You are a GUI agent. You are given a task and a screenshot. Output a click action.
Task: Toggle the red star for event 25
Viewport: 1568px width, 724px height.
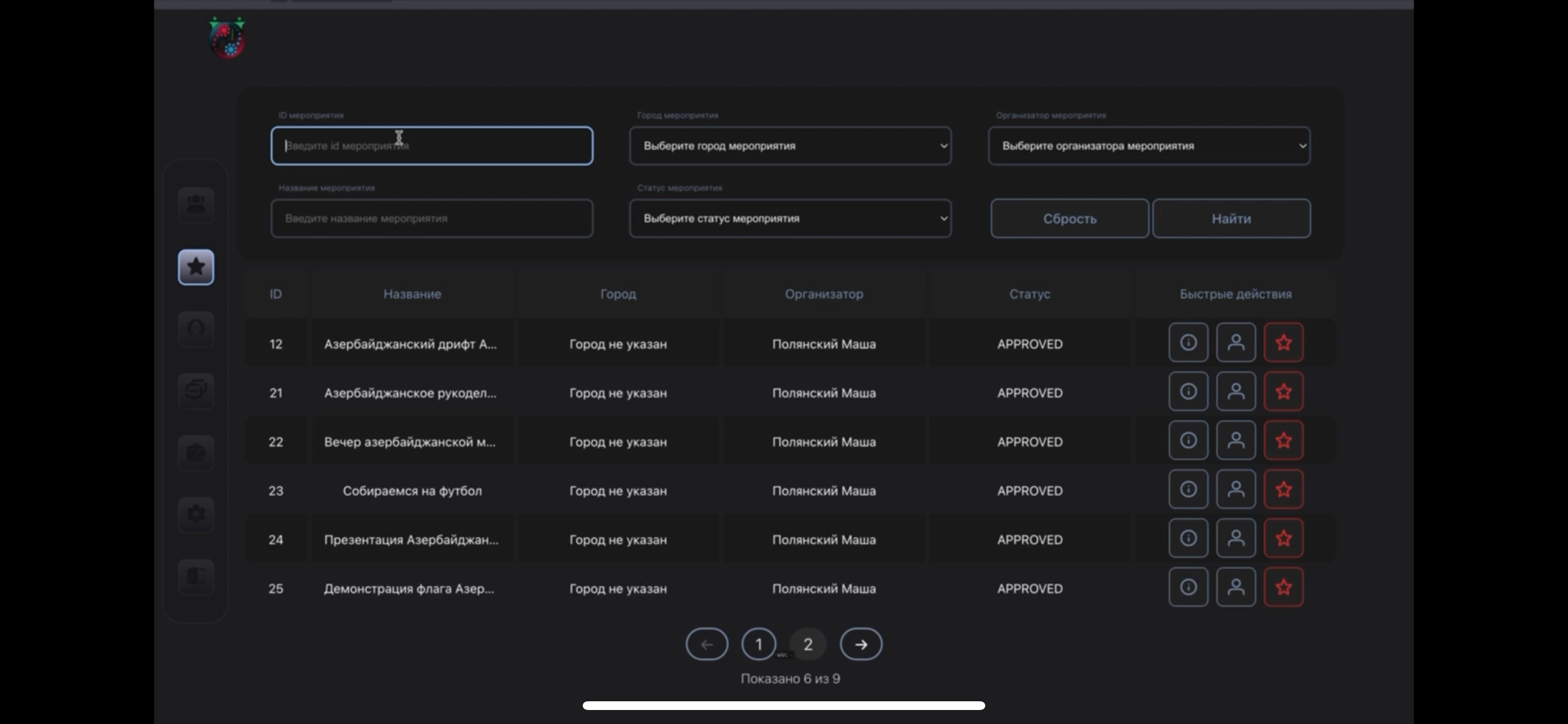tap(1283, 587)
